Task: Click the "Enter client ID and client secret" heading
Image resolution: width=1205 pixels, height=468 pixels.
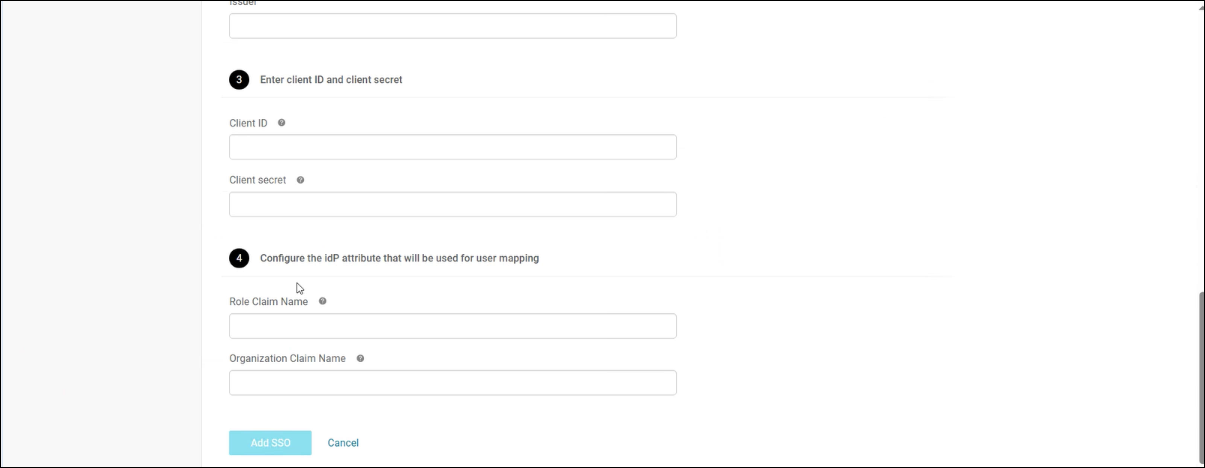Action: (331, 79)
